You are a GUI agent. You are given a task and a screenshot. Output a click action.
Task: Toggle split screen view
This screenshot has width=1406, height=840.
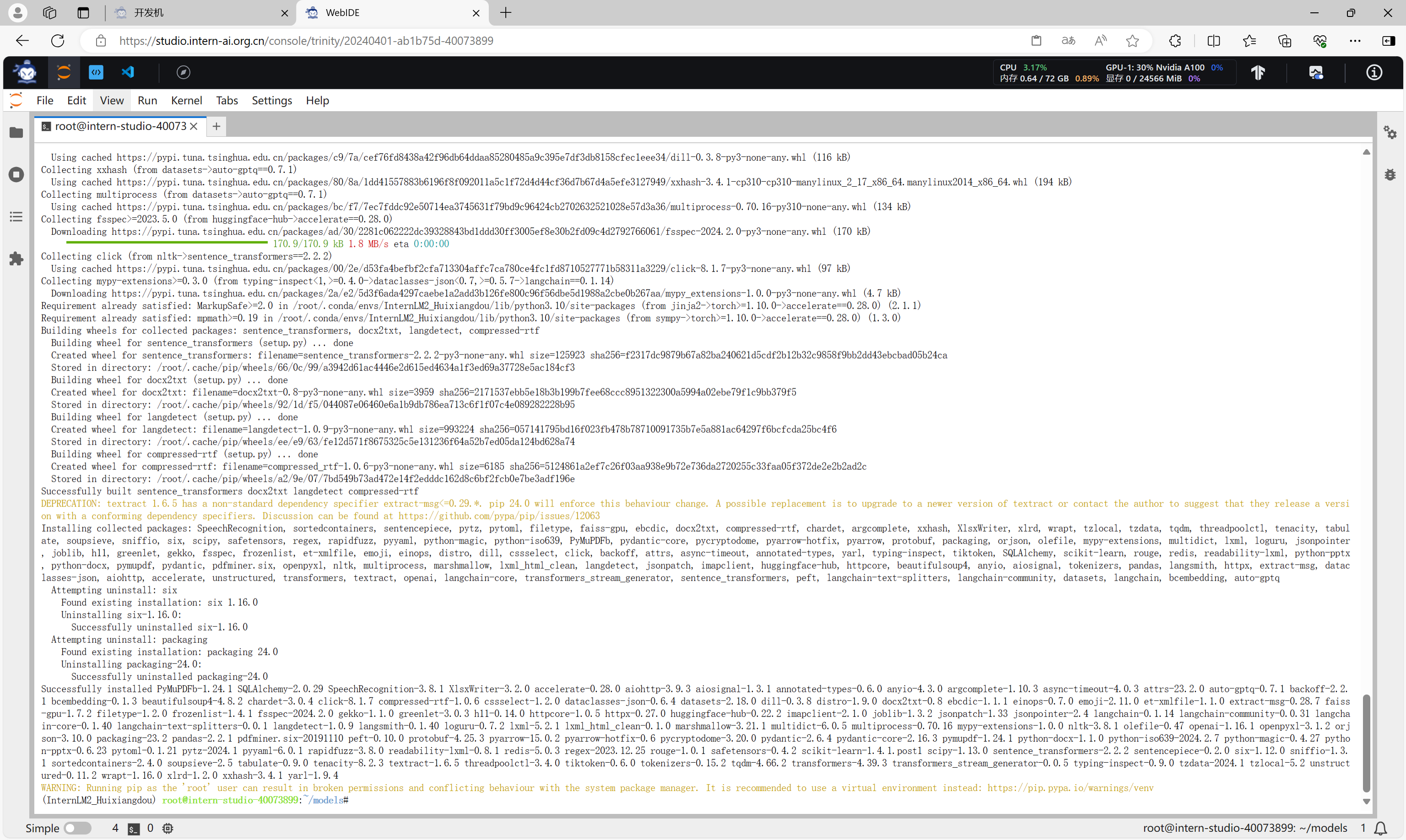coord(1213,41)
